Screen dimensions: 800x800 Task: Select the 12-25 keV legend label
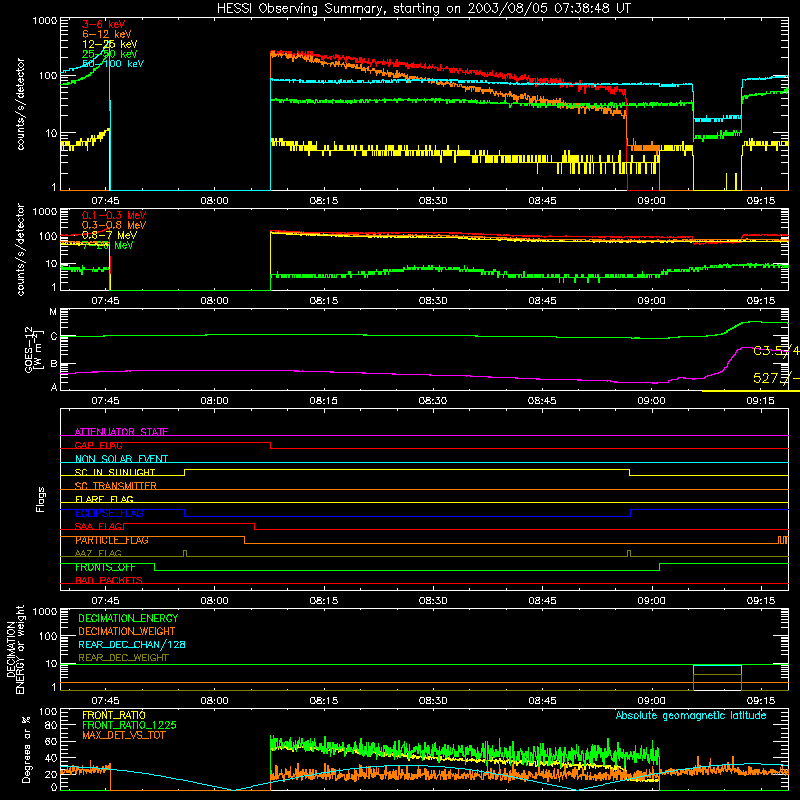tap(110, 44)
